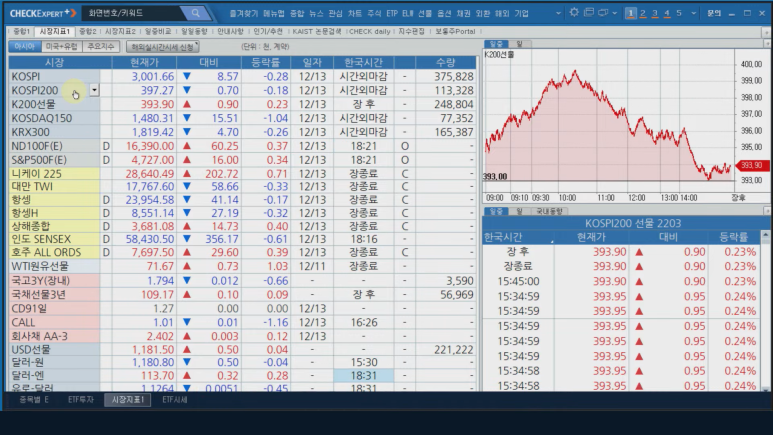Click the magnifier search icon
The image size is (773, 435).
196,13
